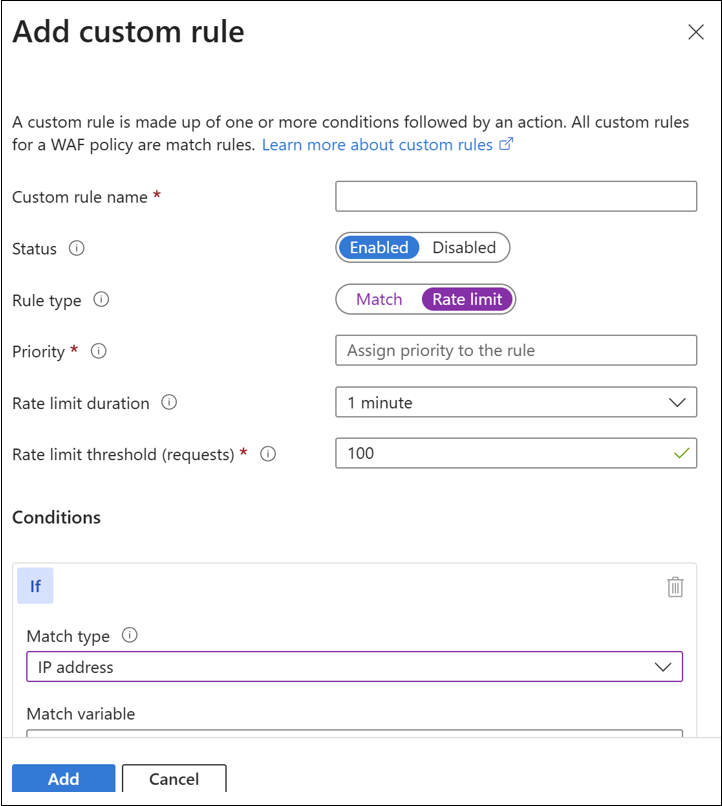The width and height of the screenshot is (722, 806).
Task: Click the Priority info icon
Action: (98, 351)
